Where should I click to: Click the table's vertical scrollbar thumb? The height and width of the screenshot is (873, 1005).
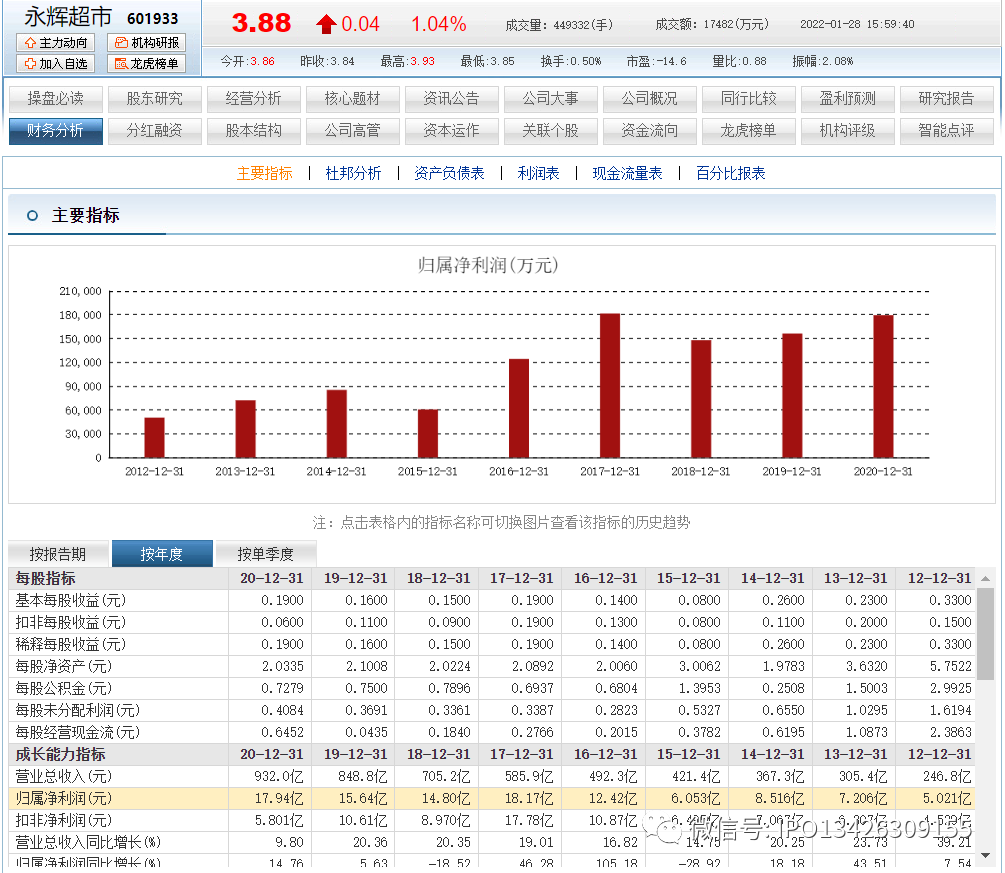tap(986, 635)
